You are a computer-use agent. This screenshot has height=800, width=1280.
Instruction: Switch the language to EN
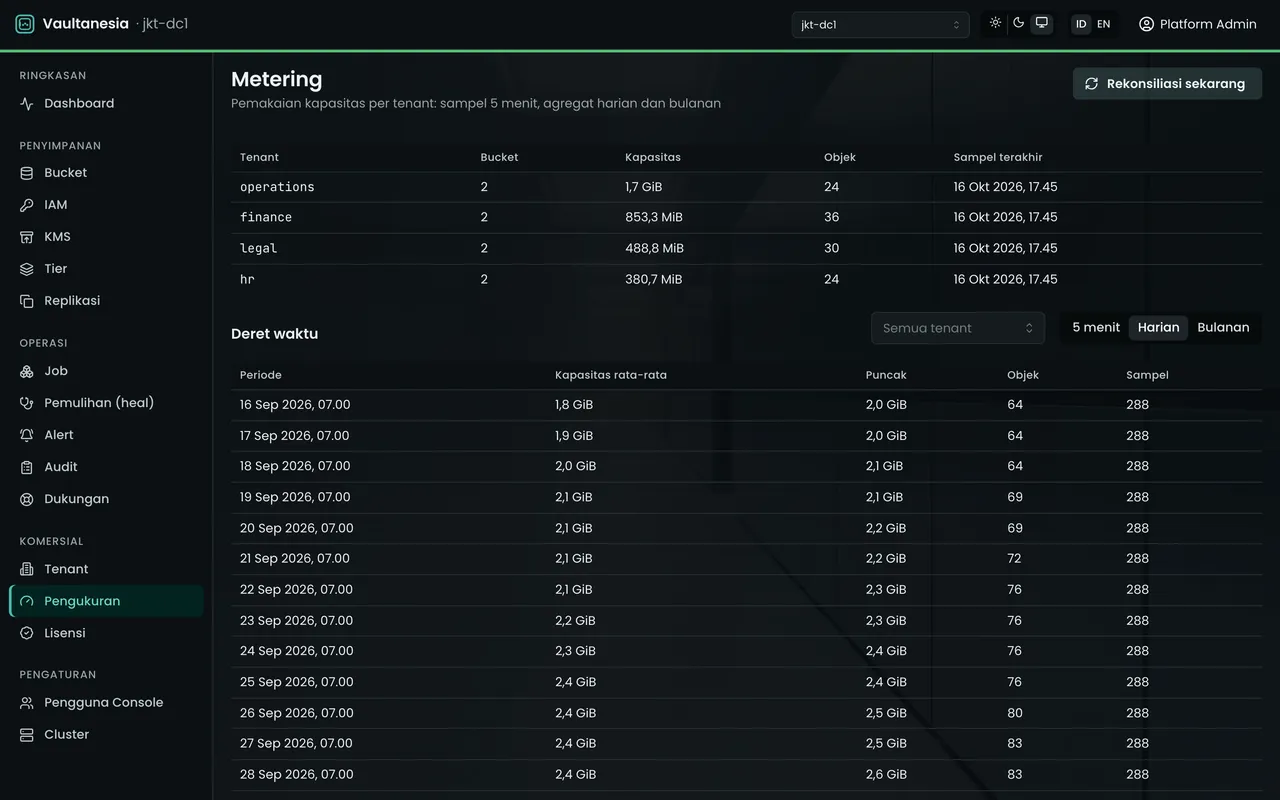(1103, 24)
